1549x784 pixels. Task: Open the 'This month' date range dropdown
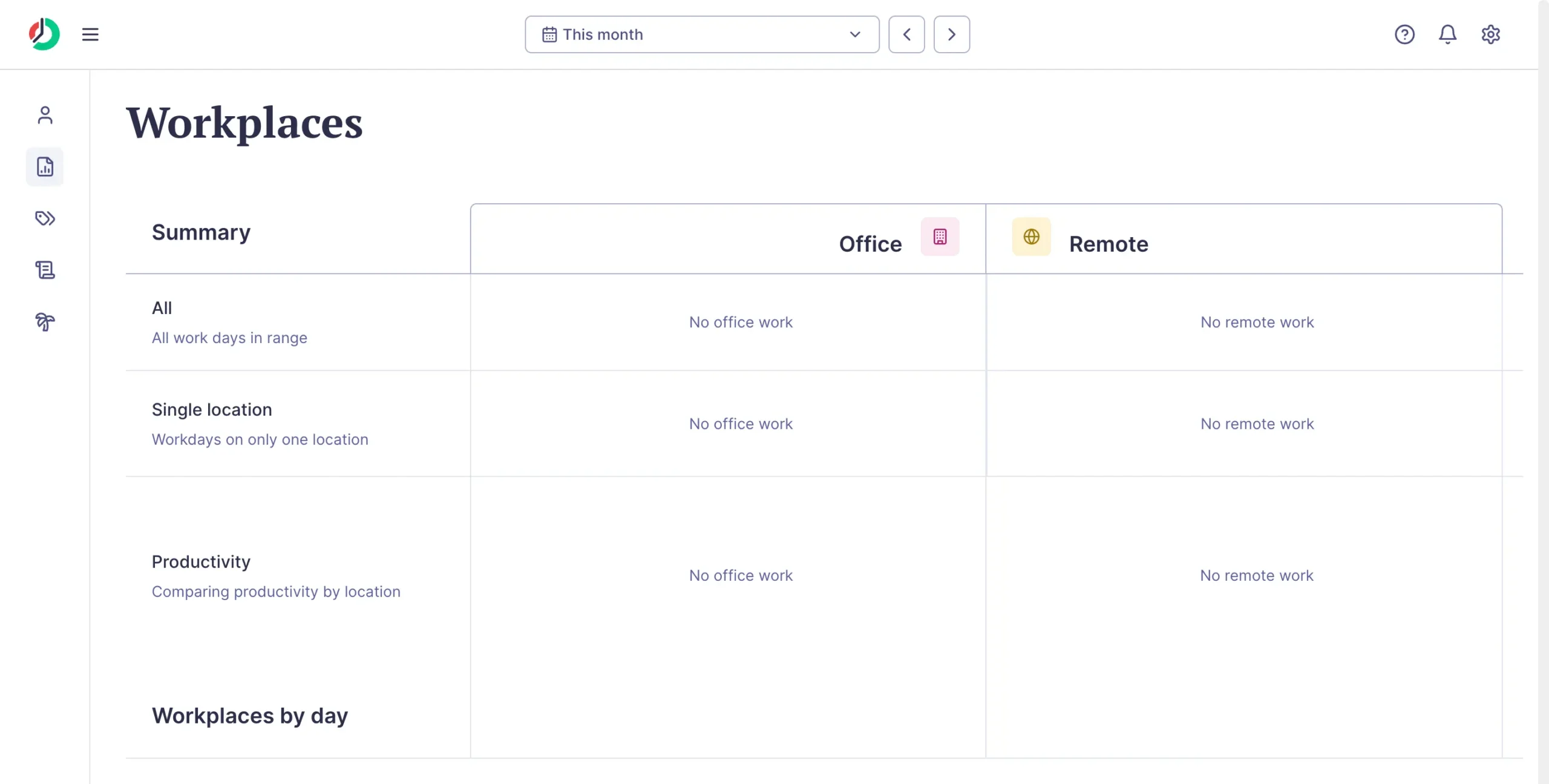click(702, 34)
